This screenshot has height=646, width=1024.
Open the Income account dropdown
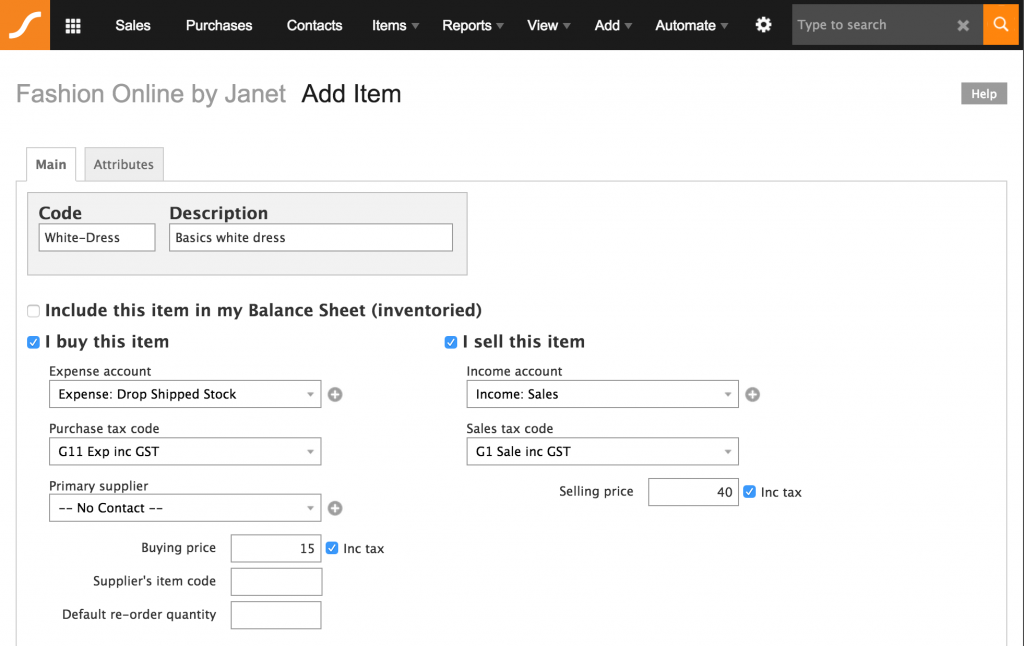tap(602, 394)
